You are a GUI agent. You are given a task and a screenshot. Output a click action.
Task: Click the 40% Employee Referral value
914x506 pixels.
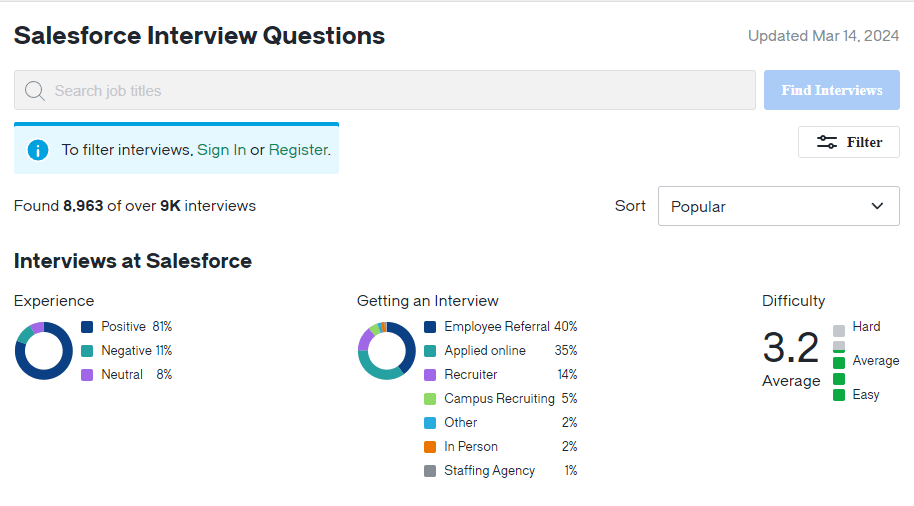(x=565, y=326)
